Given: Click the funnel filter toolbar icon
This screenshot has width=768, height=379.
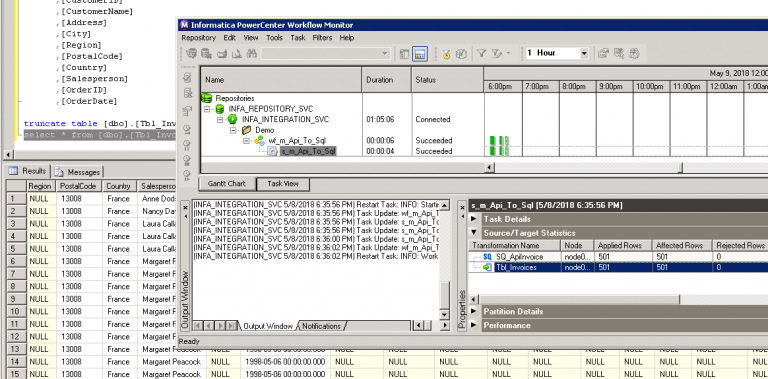Looking at the screenshot, I should (481, 53).
